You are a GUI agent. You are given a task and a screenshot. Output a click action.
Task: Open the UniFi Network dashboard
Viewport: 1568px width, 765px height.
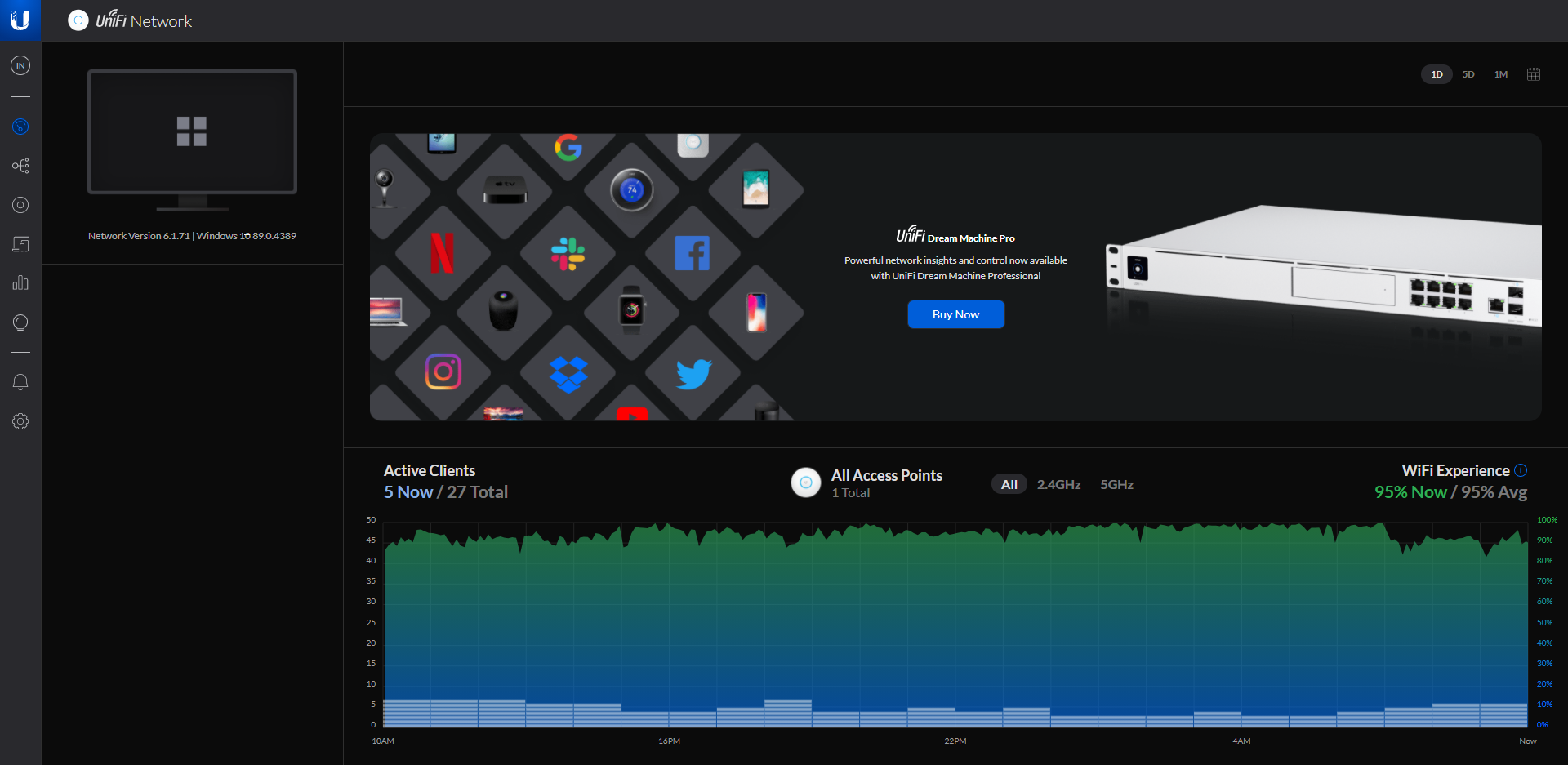[x=20, y=127]
